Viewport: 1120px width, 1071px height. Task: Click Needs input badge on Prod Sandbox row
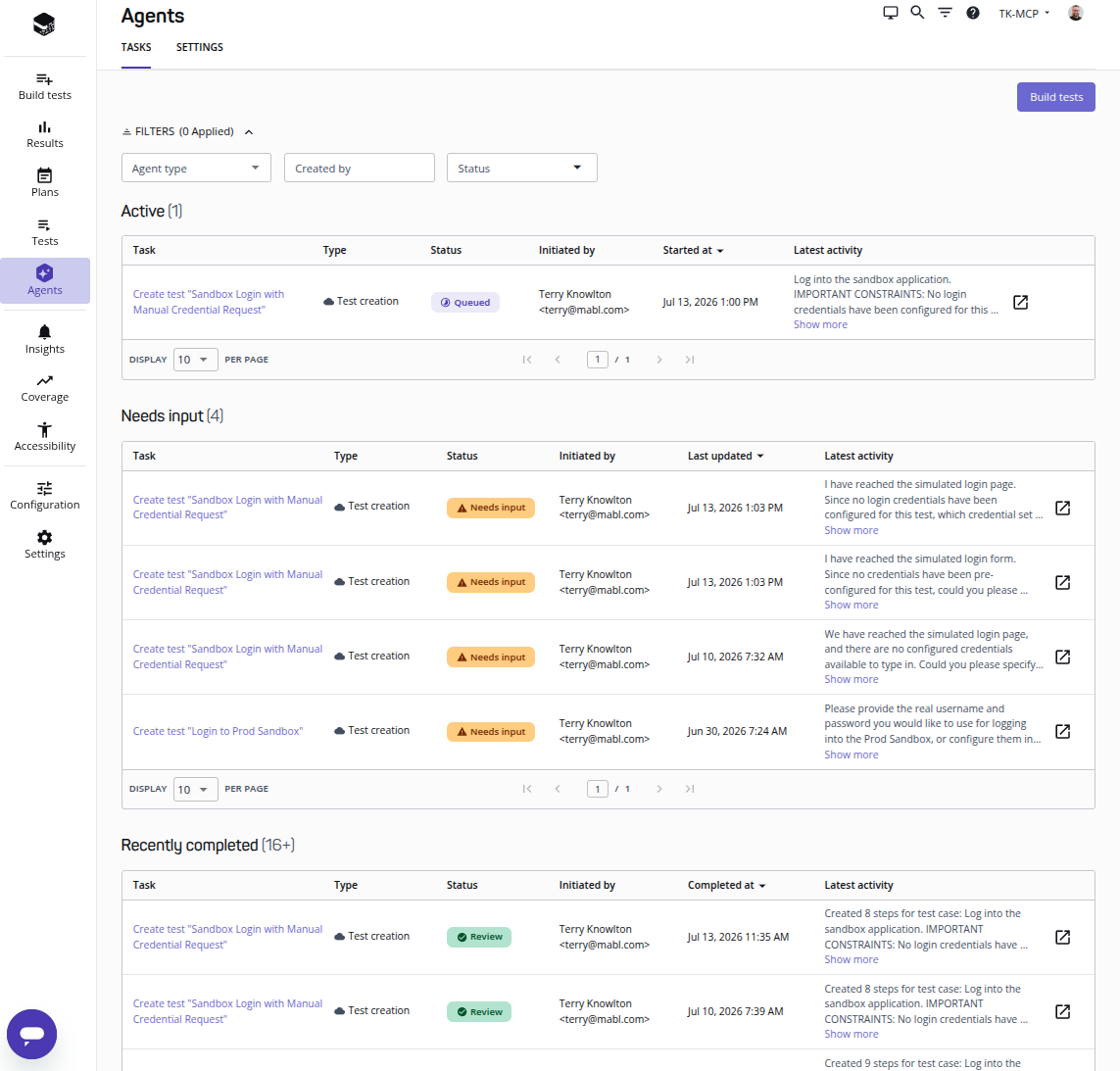click(x=491, y=732)
